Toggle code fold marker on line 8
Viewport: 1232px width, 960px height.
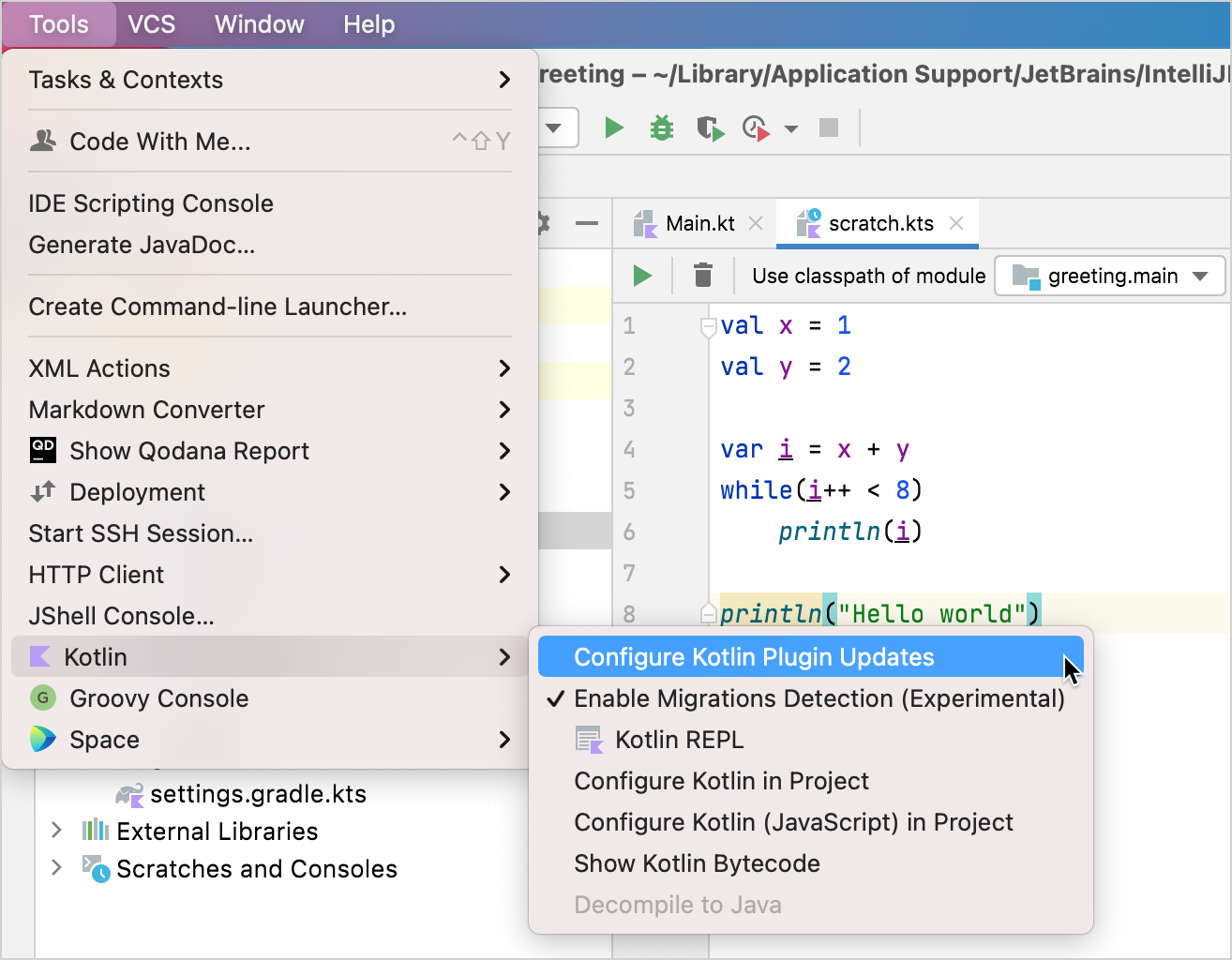coord(709,613)
